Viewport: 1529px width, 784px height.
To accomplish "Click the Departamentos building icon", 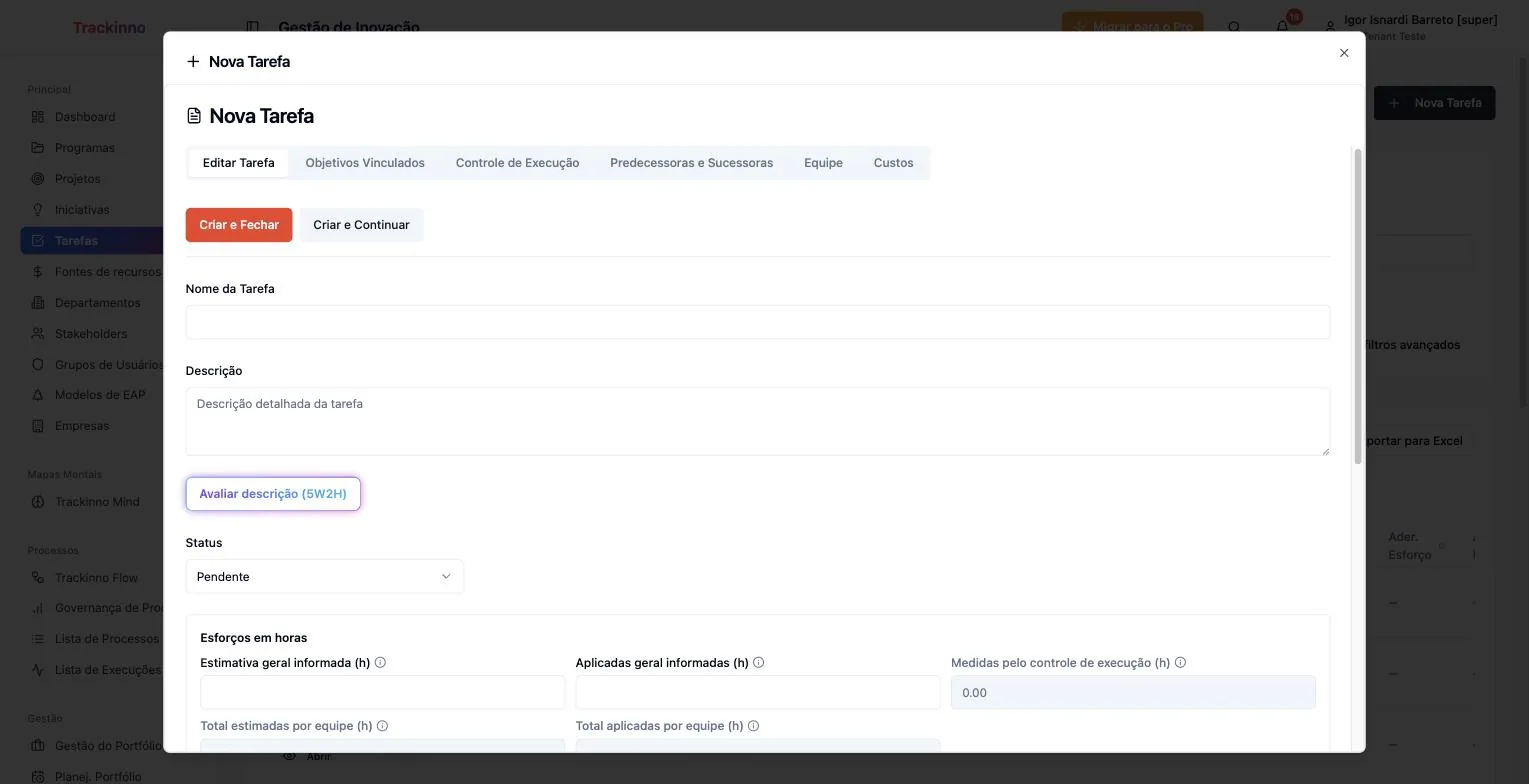I will click(x=38, y=303).
